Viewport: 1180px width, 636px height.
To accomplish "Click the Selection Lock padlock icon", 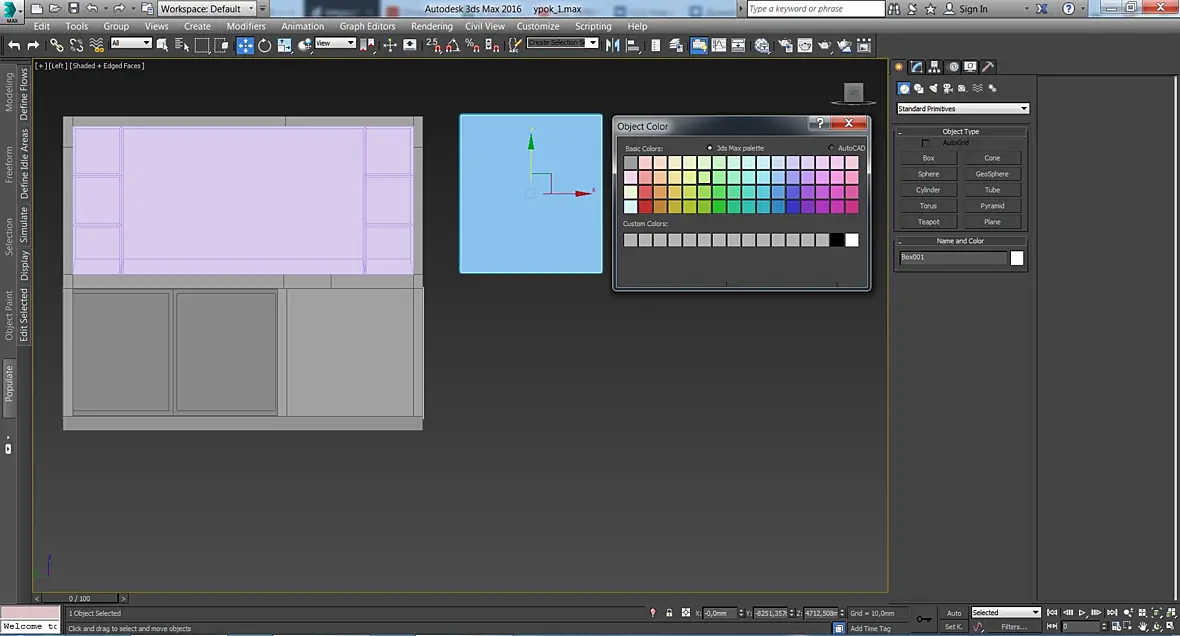I will tap(669, 613).
